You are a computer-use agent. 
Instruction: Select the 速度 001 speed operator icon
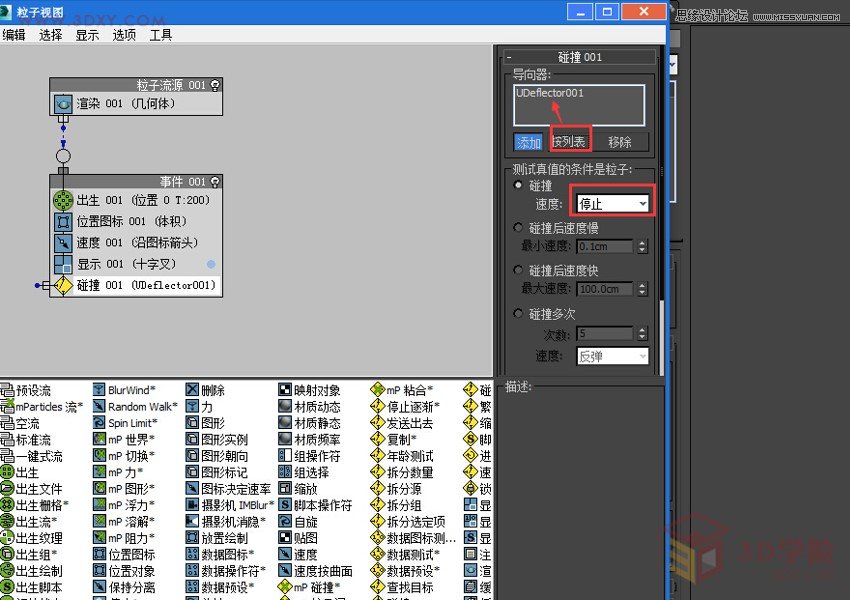pyautogui.click(x=63, y=242)
